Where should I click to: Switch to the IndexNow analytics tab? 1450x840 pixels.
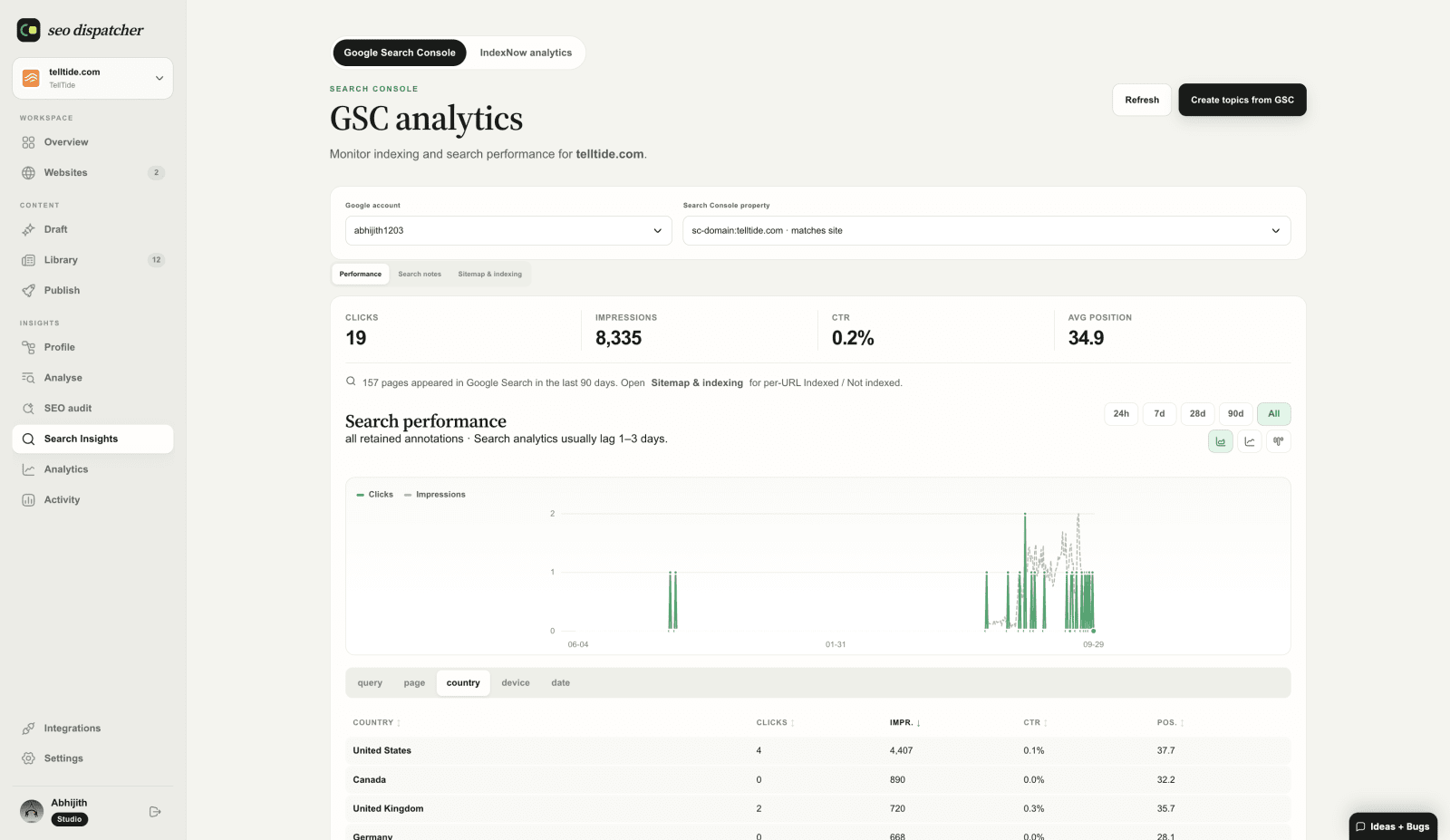click(x=526, y=53)
